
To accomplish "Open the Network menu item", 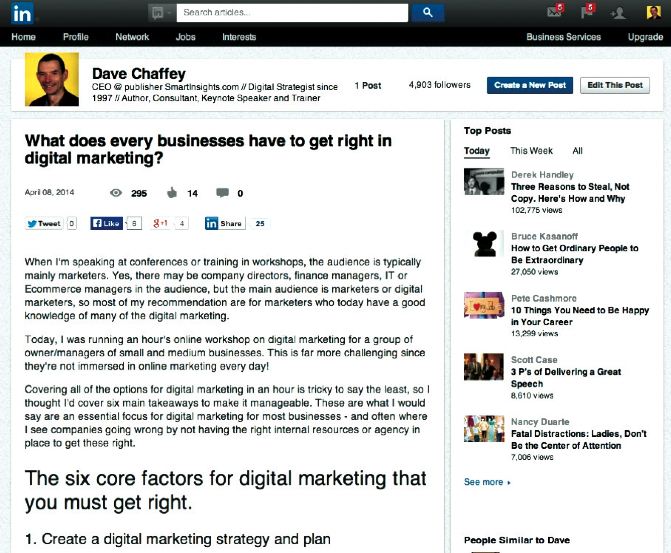I will click(x=132, y=37).
